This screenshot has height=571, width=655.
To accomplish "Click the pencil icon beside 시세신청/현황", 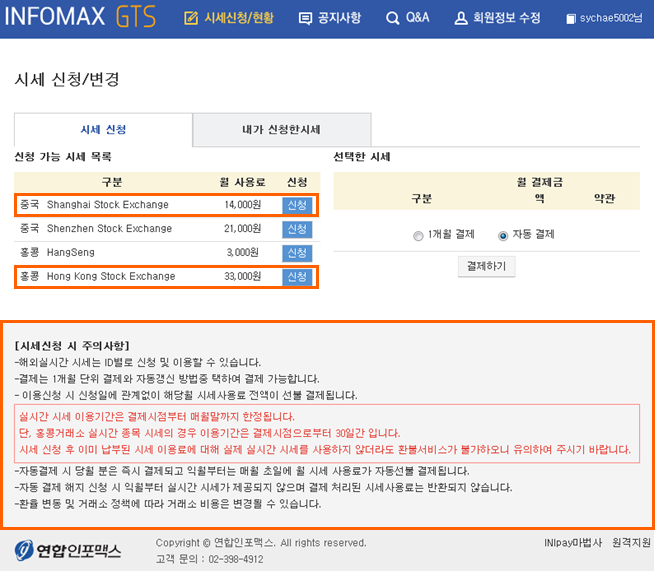I will [191, 18].
